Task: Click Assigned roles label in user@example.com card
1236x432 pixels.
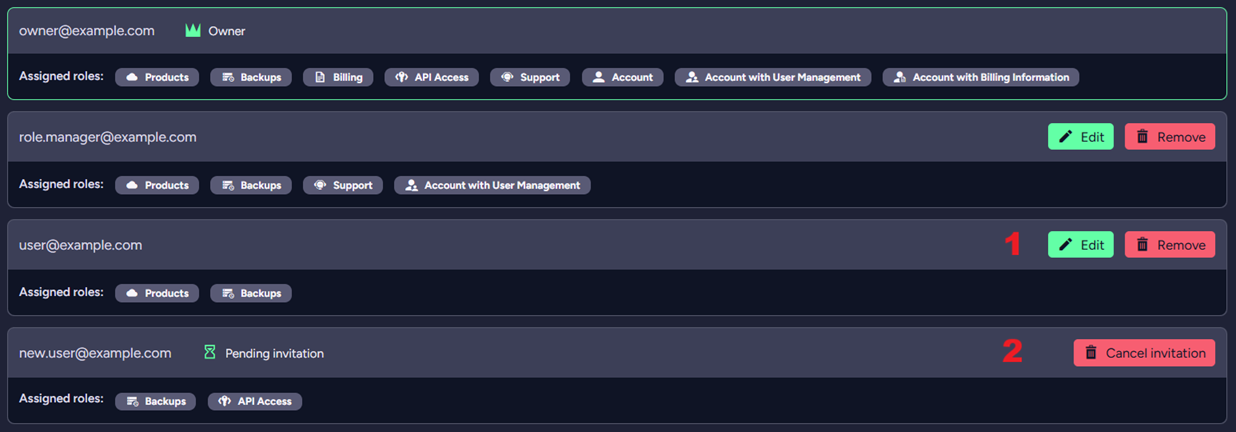Action: click(x=61, y=292)
